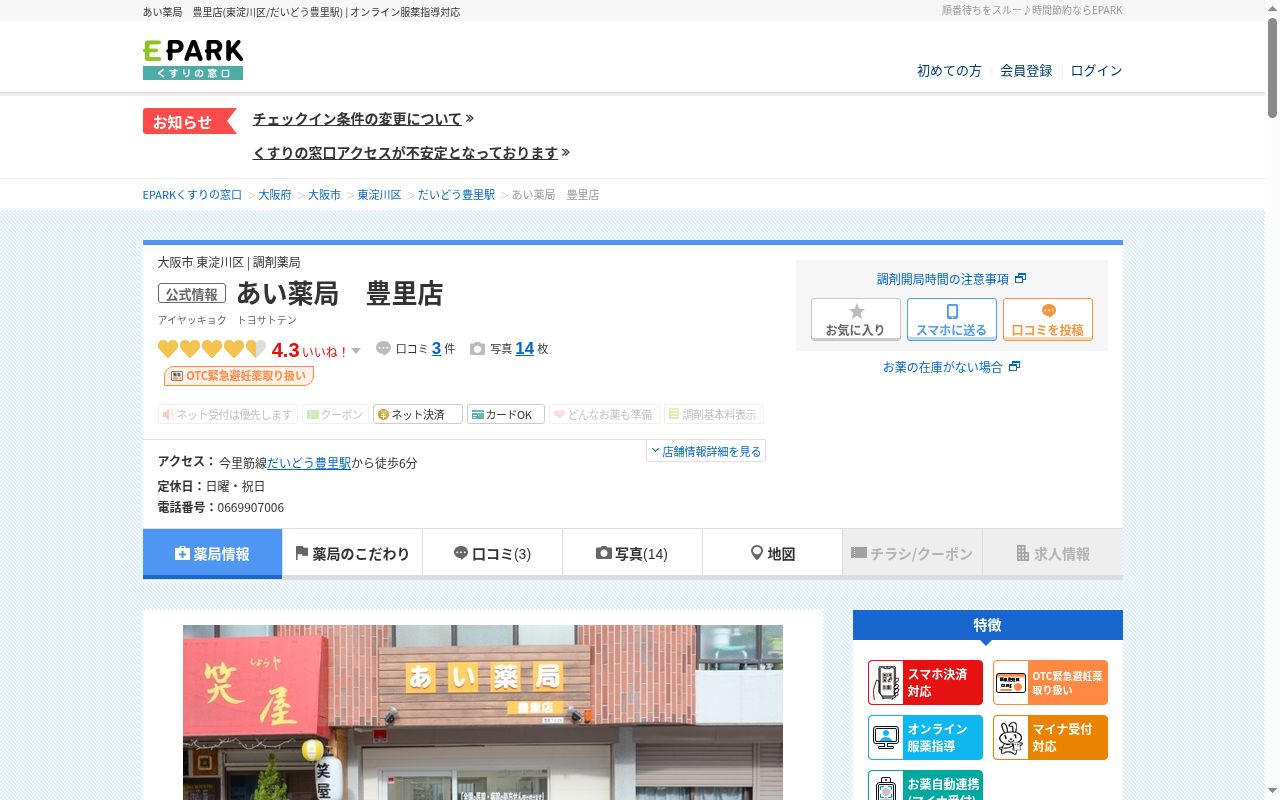1280x800 pixels.
Task: Open the 薬局情報 tab
Action: point(212,553)
